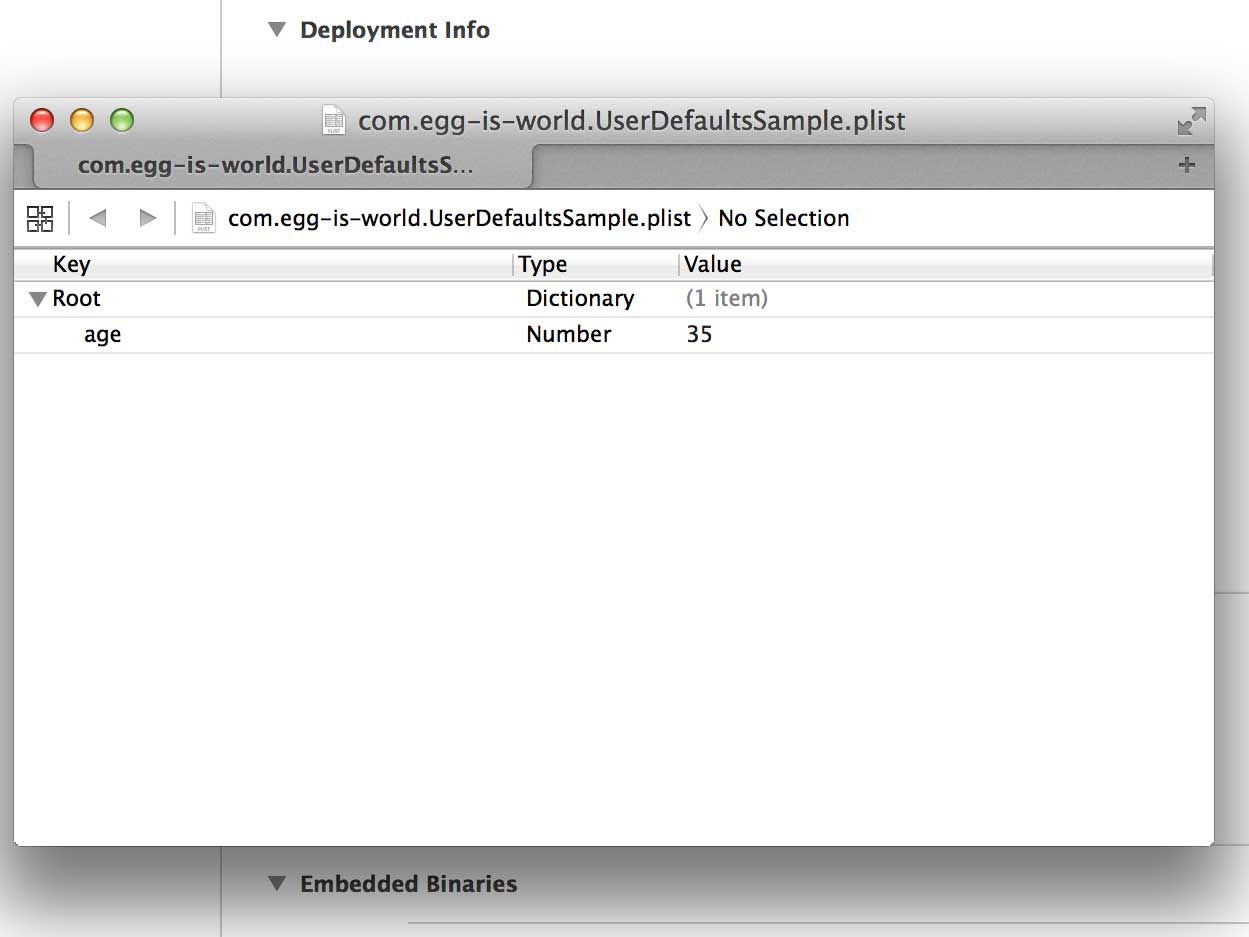Select the age key row

point(614,335)
